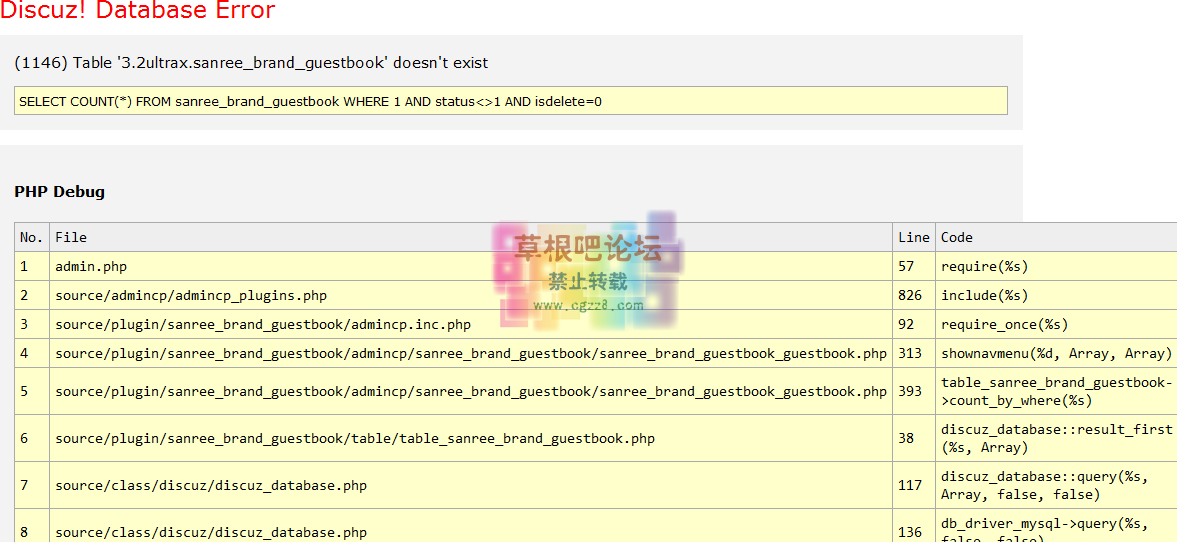Image resolution: width=1177 pixels, height=542 pixels.
Task: Click the table doesn't exist error message
Action: coord(251,63)
